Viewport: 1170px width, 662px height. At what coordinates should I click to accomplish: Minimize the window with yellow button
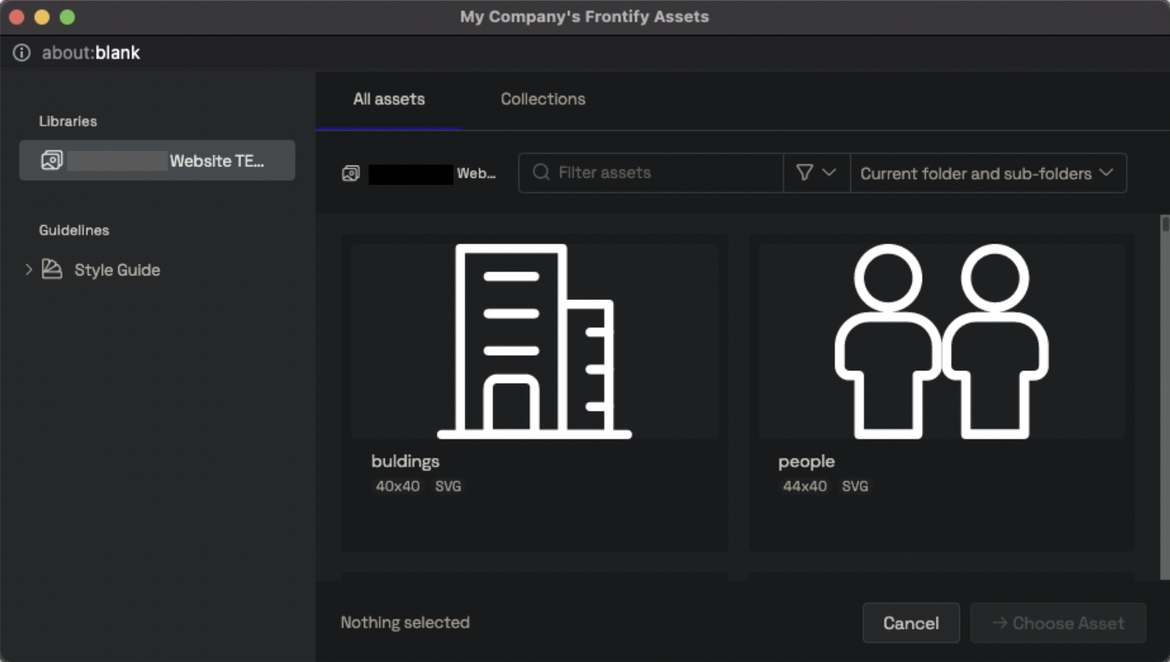tap(42, 16)
